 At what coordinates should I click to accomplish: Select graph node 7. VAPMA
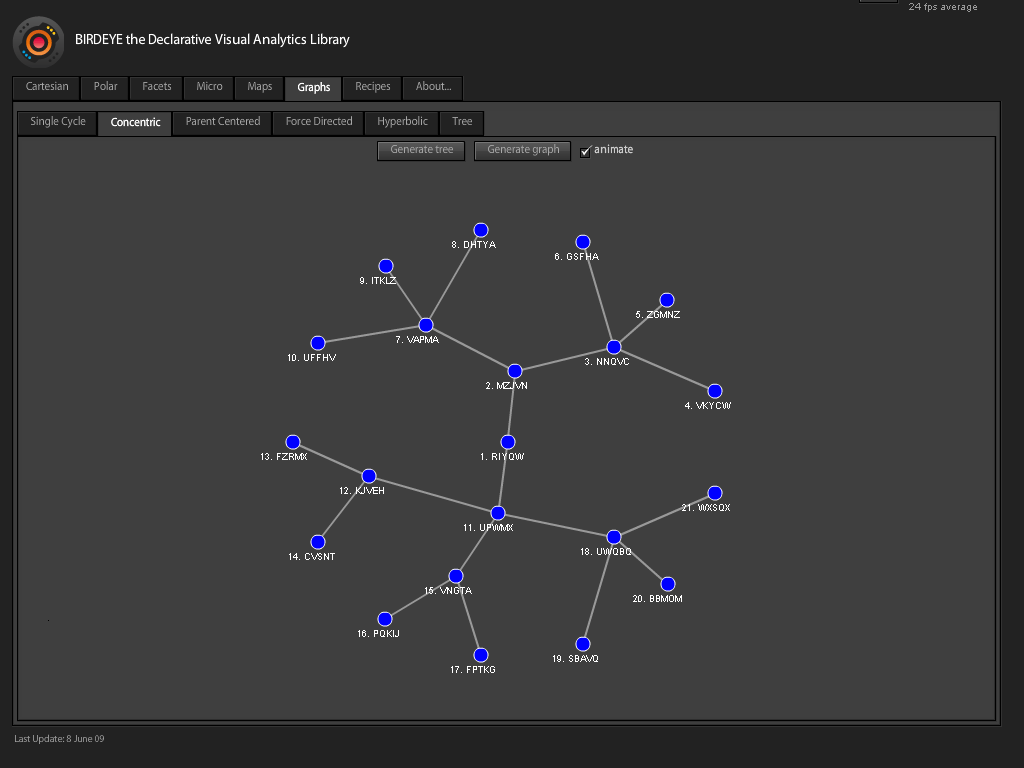pos(426,325)
